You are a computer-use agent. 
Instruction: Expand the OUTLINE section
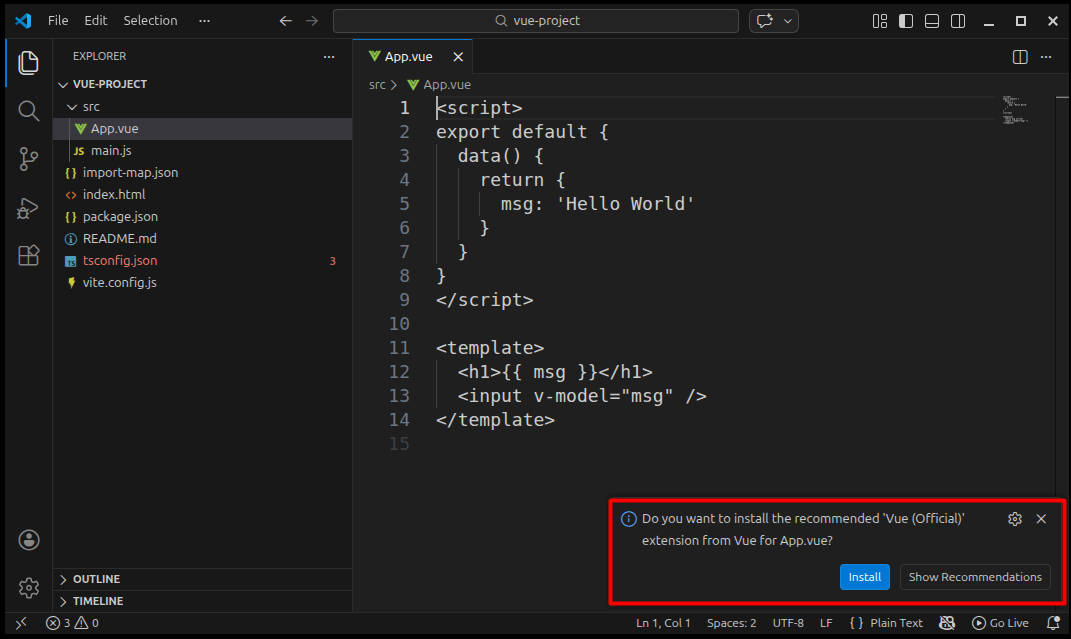pyautogui.click(x=202, y=579)
